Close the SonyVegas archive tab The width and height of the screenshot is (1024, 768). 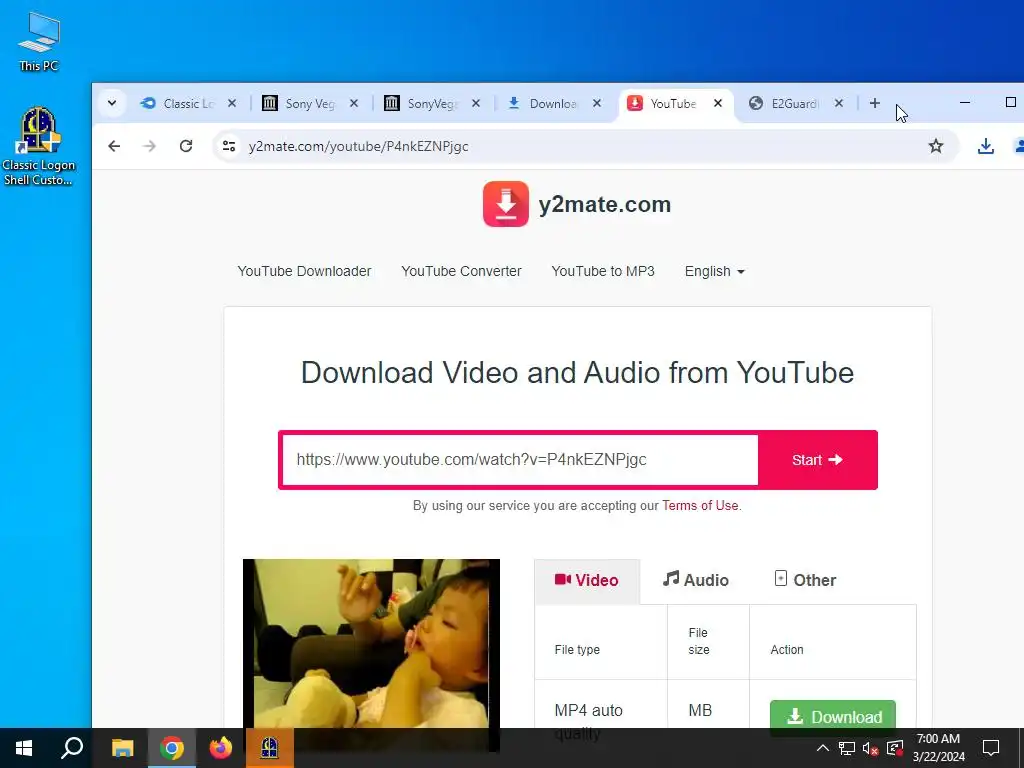coord(476,103)
